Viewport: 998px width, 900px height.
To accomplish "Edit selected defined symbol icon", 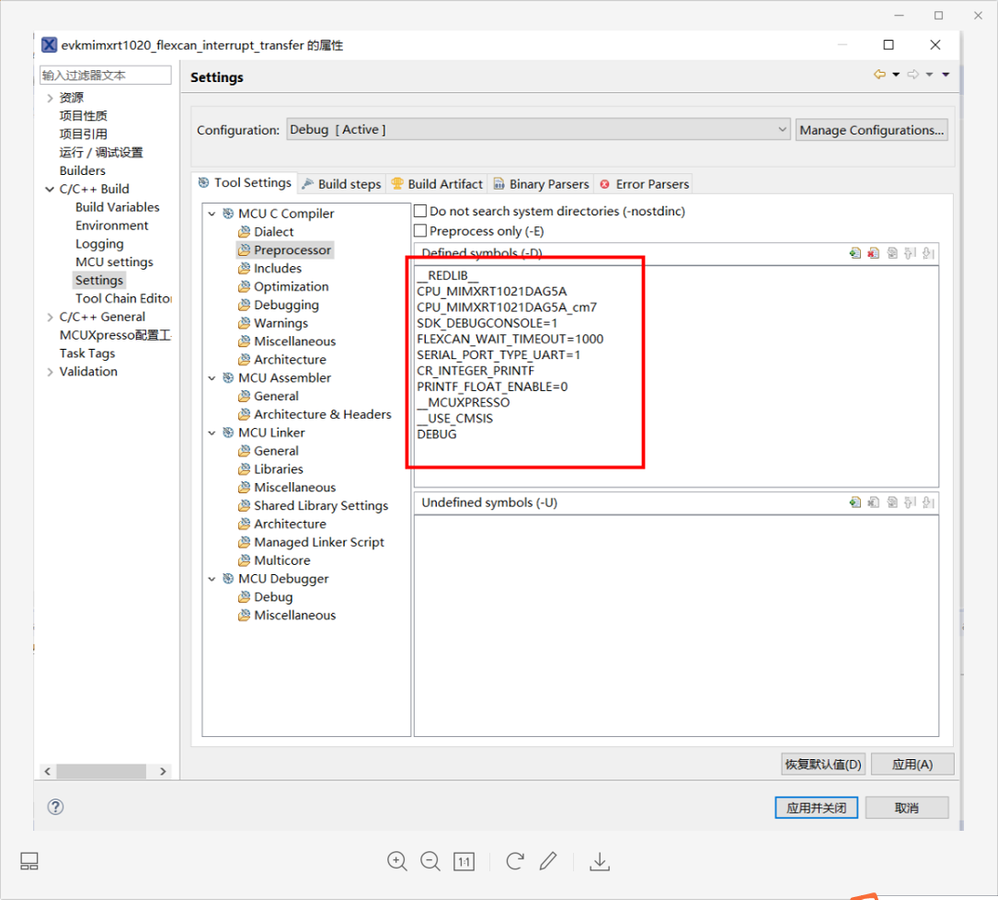I will (x=892, y=253).
